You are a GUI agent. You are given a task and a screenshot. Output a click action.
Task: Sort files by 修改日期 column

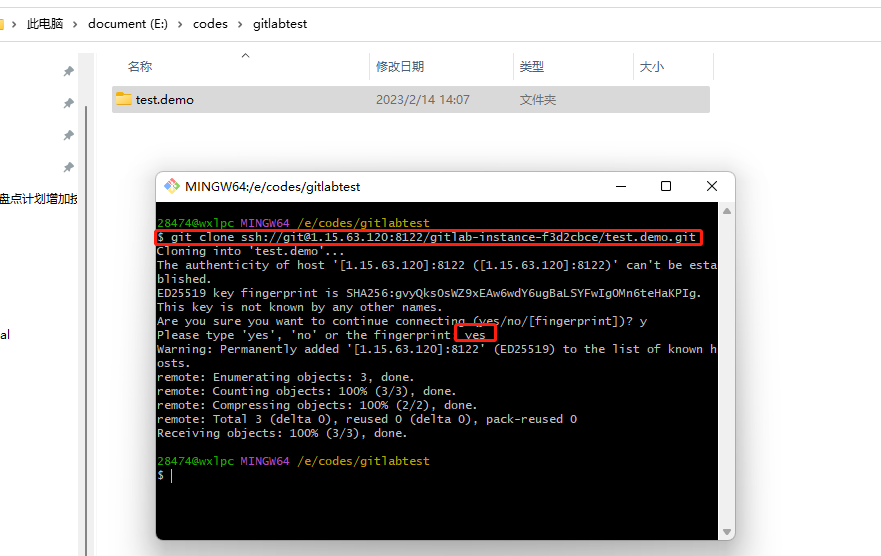(x=399, y=67)
